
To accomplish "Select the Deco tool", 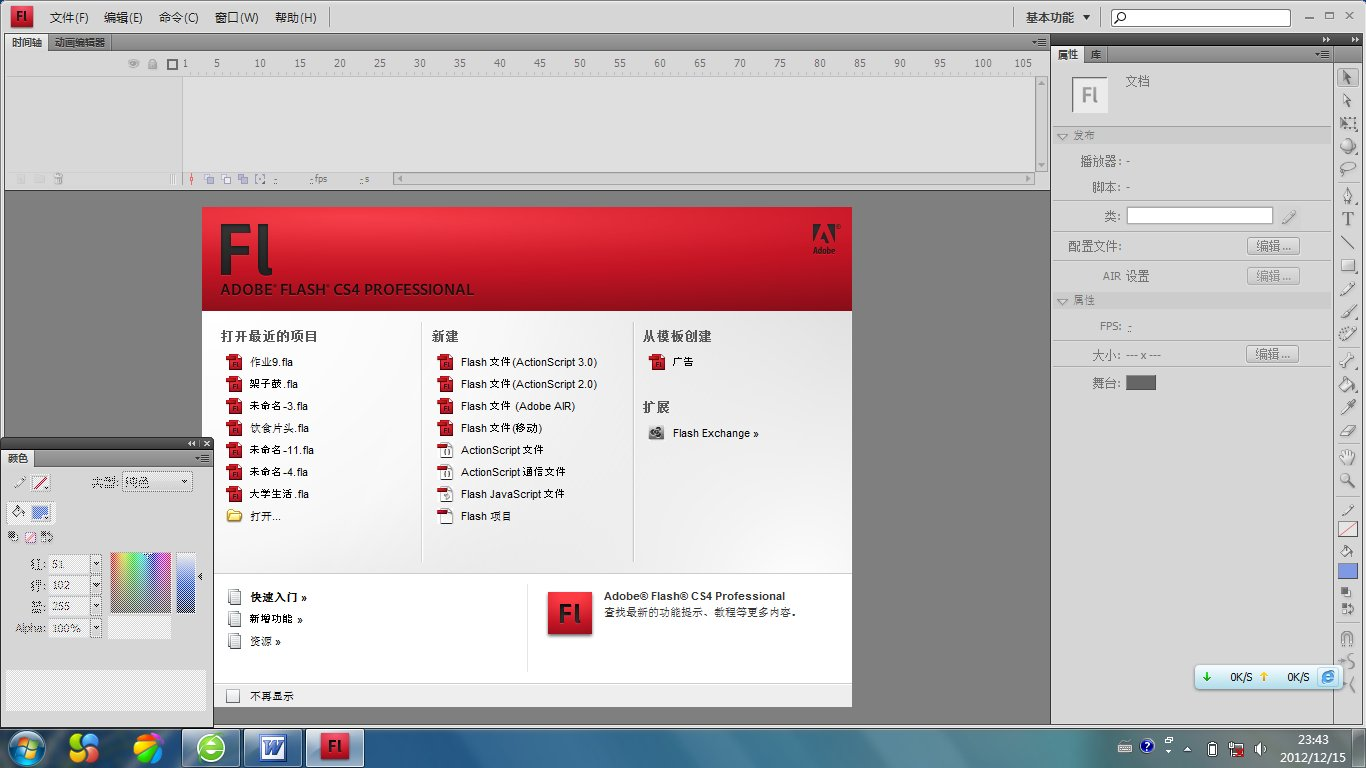I will (x=1347, y=335).
